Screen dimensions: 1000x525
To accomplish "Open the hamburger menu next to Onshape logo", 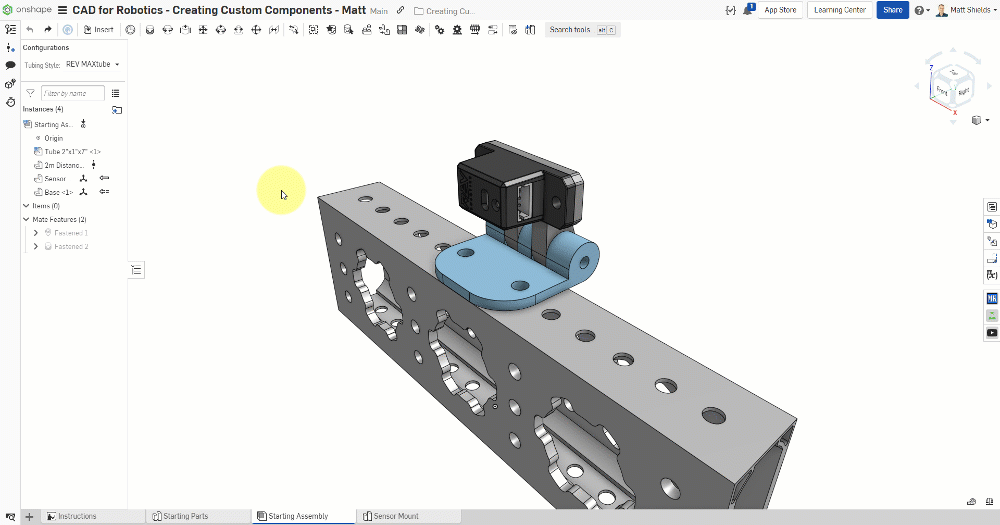I will point(63,10).
